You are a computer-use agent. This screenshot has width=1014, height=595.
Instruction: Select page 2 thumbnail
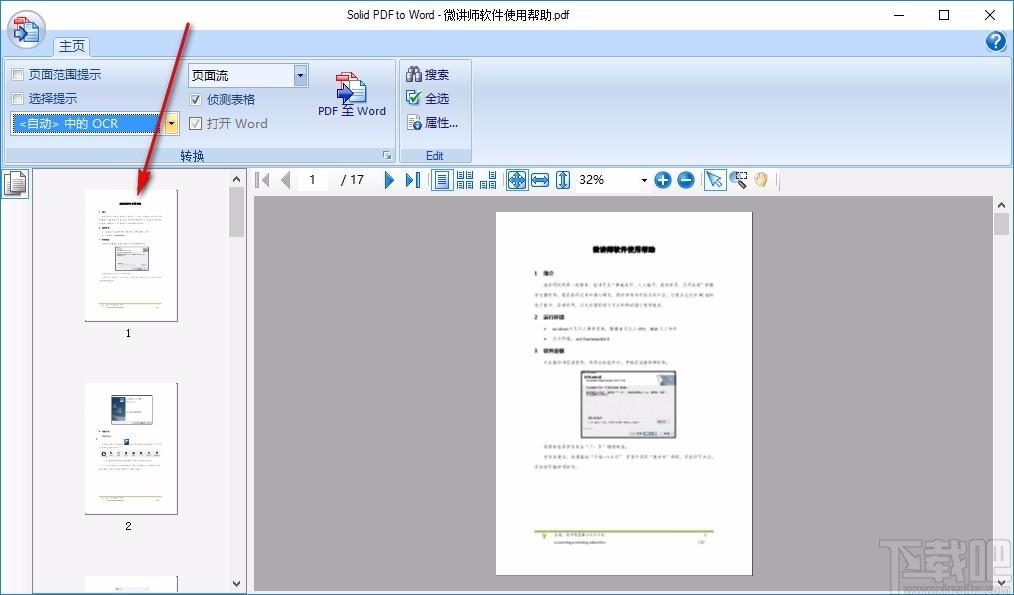[x=131, y=448]
